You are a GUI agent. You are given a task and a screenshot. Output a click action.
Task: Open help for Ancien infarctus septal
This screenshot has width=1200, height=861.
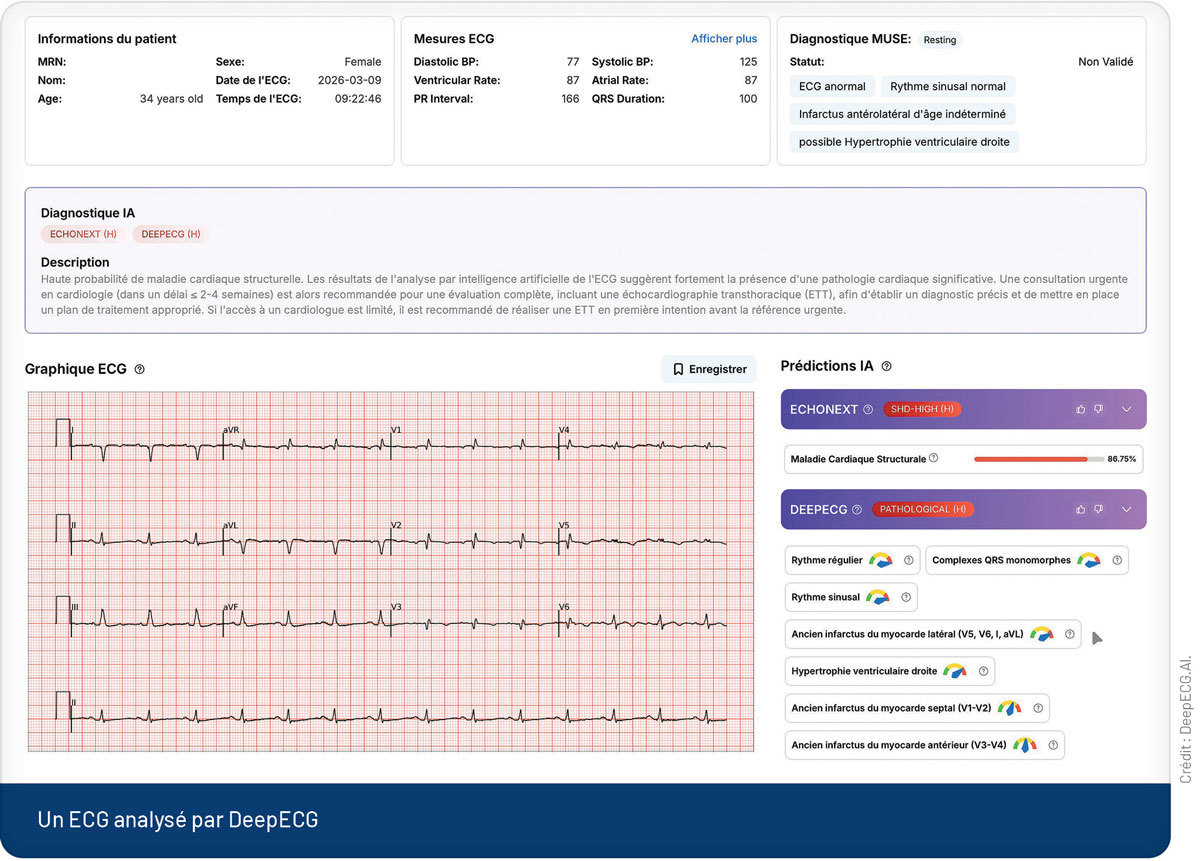1037,708
